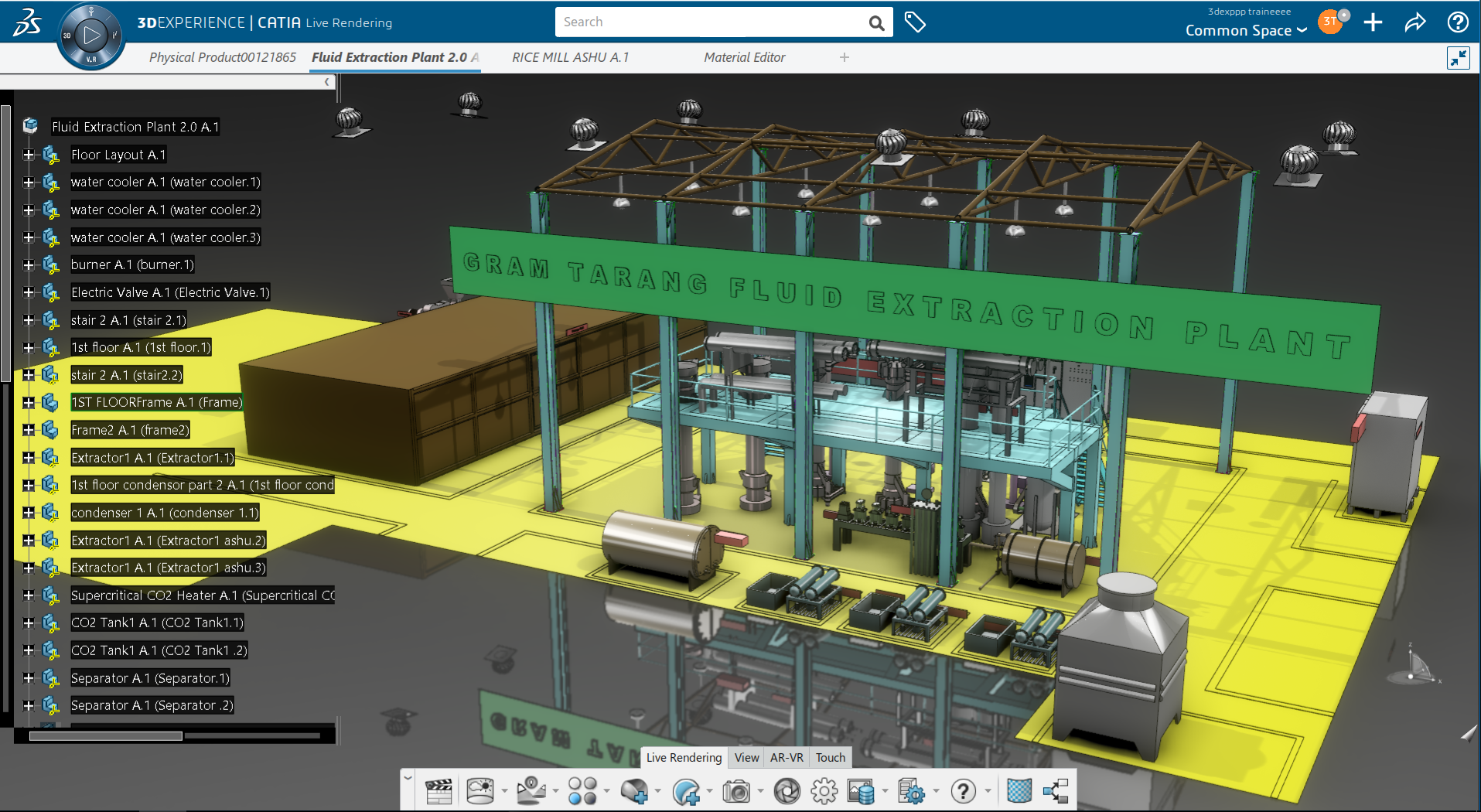Viewport: 1481px width, 812px height.
Task: Click the add sticker icon
Action: tap(686, 791)
